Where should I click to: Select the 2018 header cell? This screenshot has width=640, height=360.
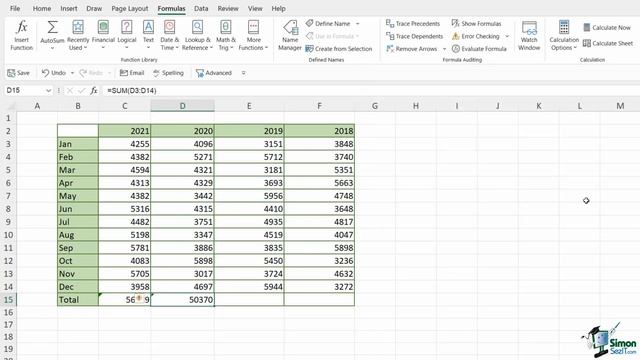(319, 131)
